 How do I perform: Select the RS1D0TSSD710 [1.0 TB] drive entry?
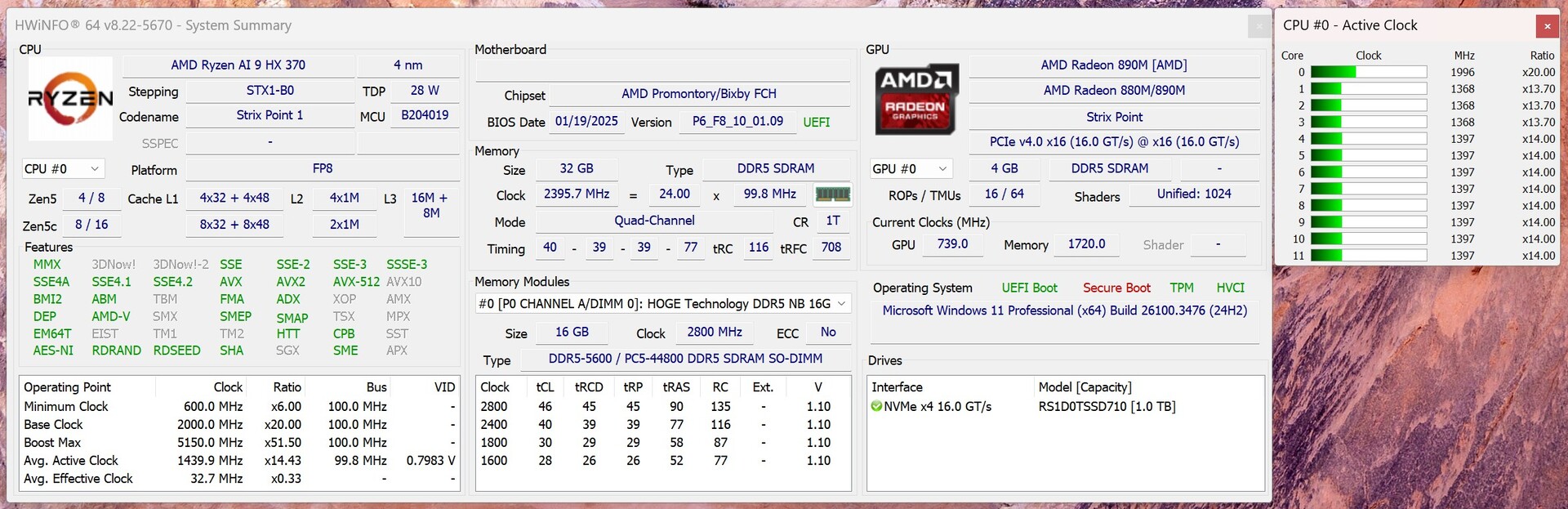(1107, 407)
